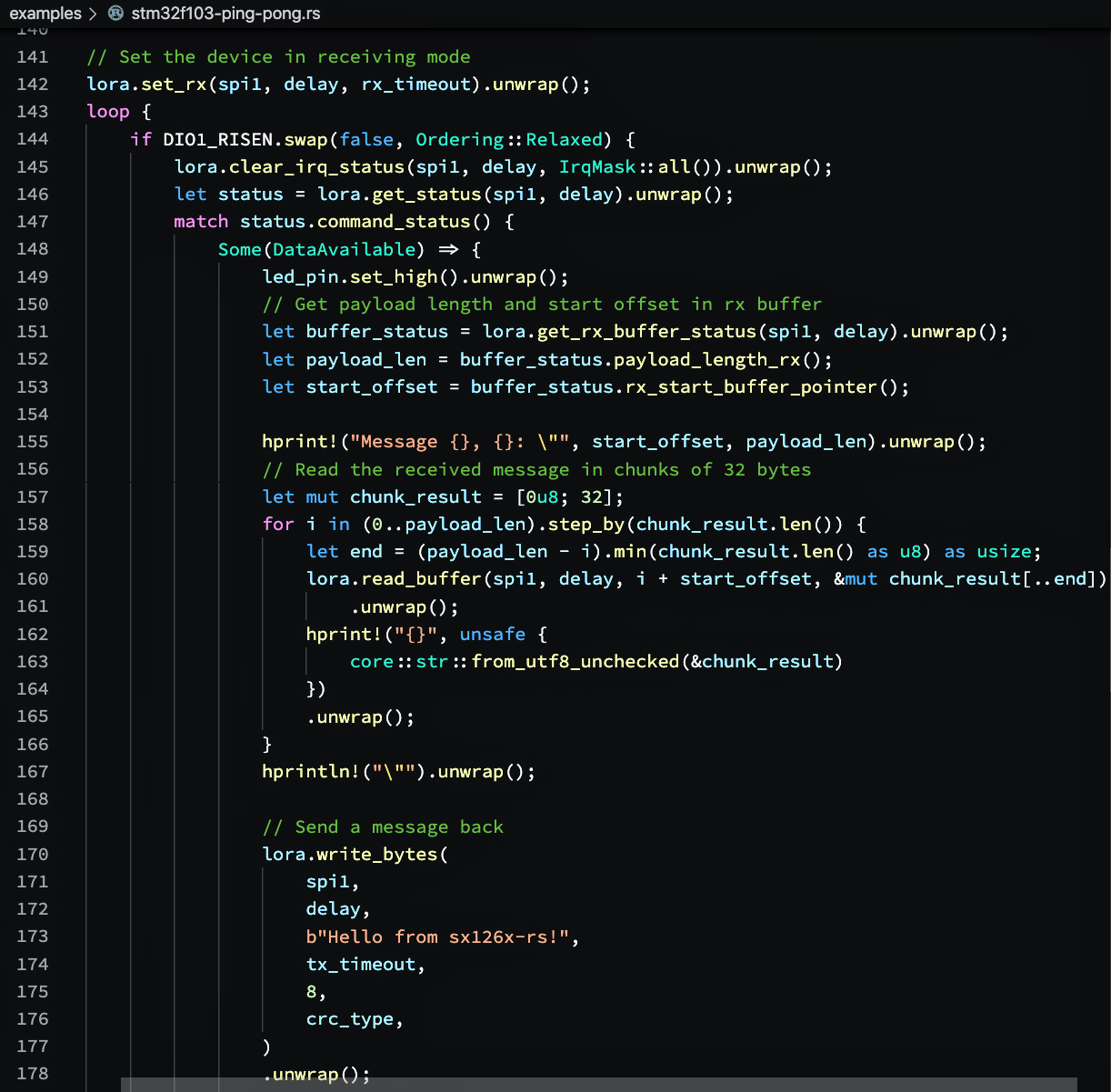The image size is (1111, 1092).
Task: Click the breadcrumb chevron after examples
Action: pyautogui.click(x=93, y=13)
